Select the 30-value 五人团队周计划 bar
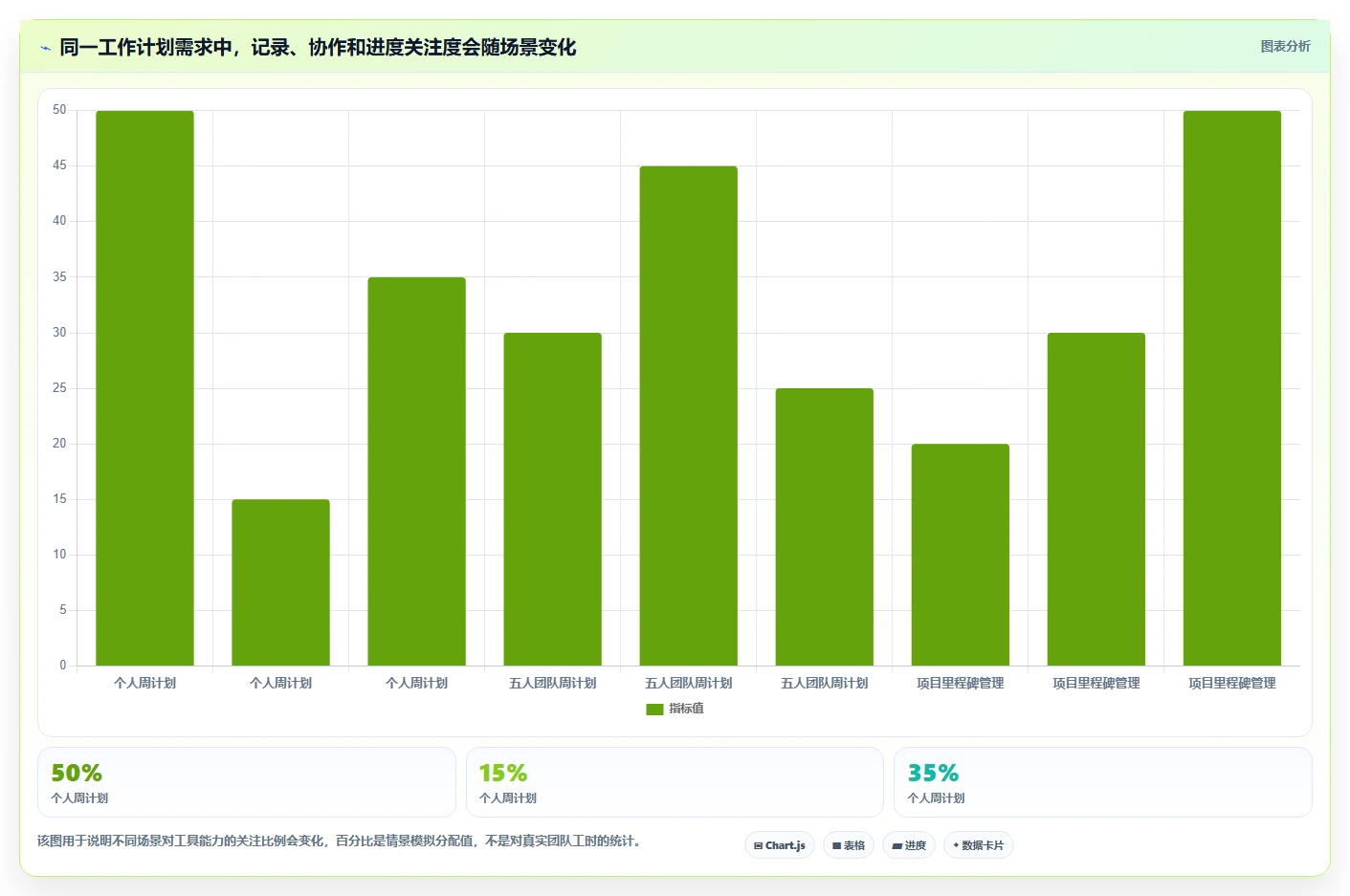 pyautogui.click(x=552, y=499)
